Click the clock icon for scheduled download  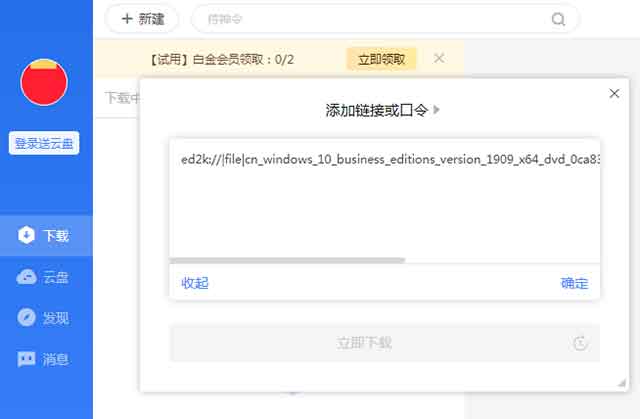point(580,343)
